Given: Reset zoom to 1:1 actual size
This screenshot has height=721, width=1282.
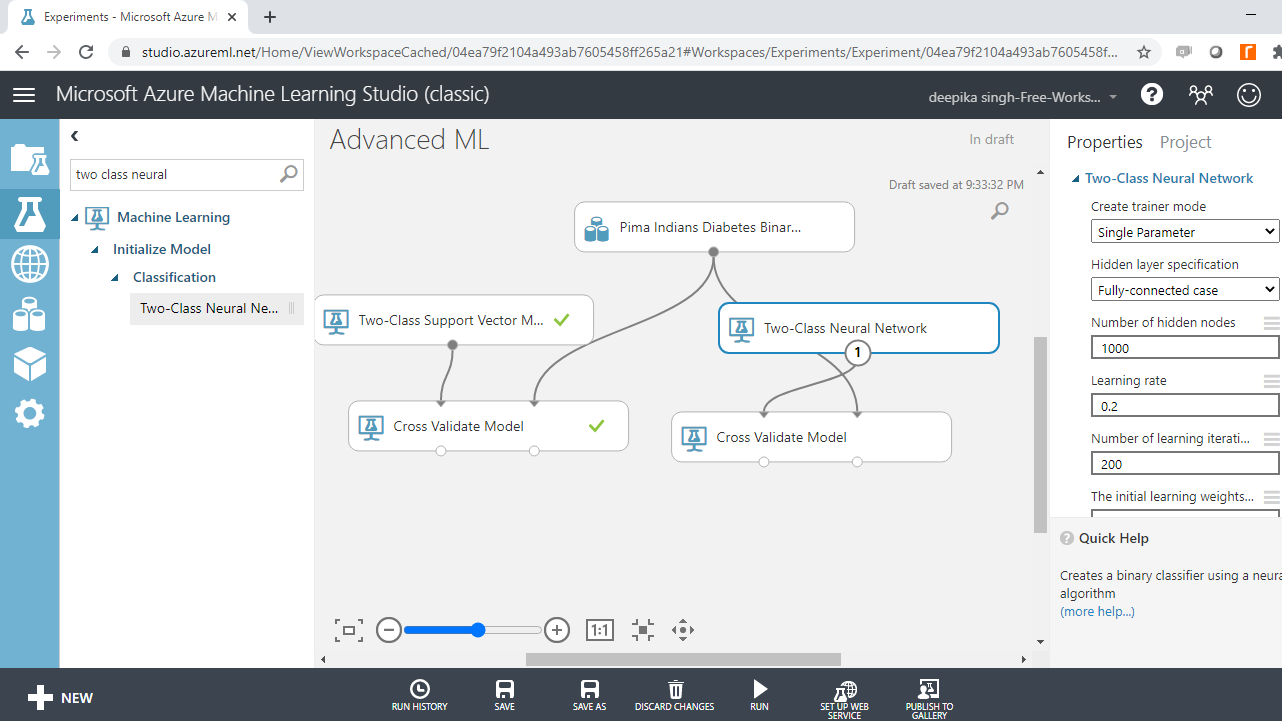Looking at the screenshot, I should [599, 630].
